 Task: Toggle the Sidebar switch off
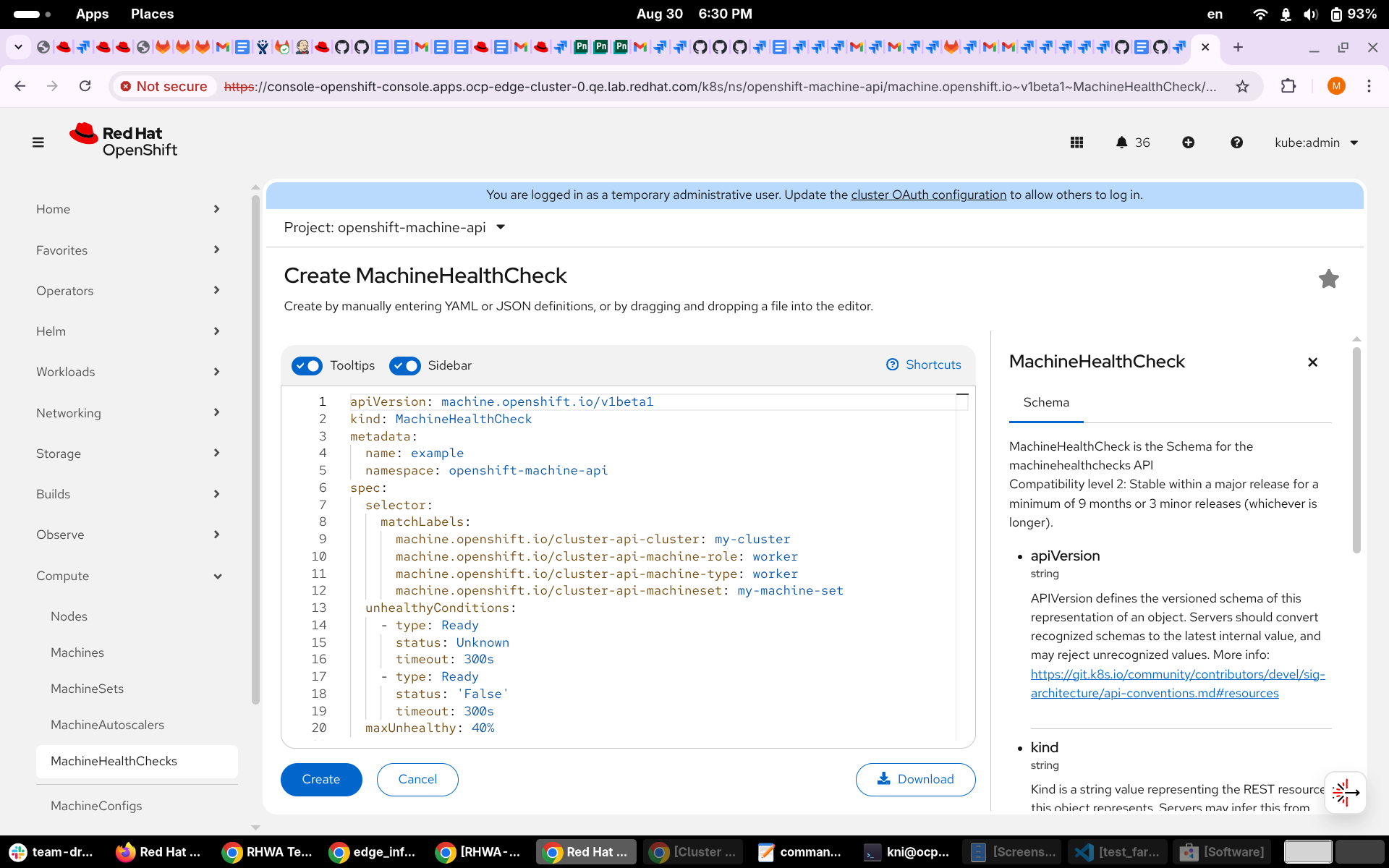[x=405, y=365]
